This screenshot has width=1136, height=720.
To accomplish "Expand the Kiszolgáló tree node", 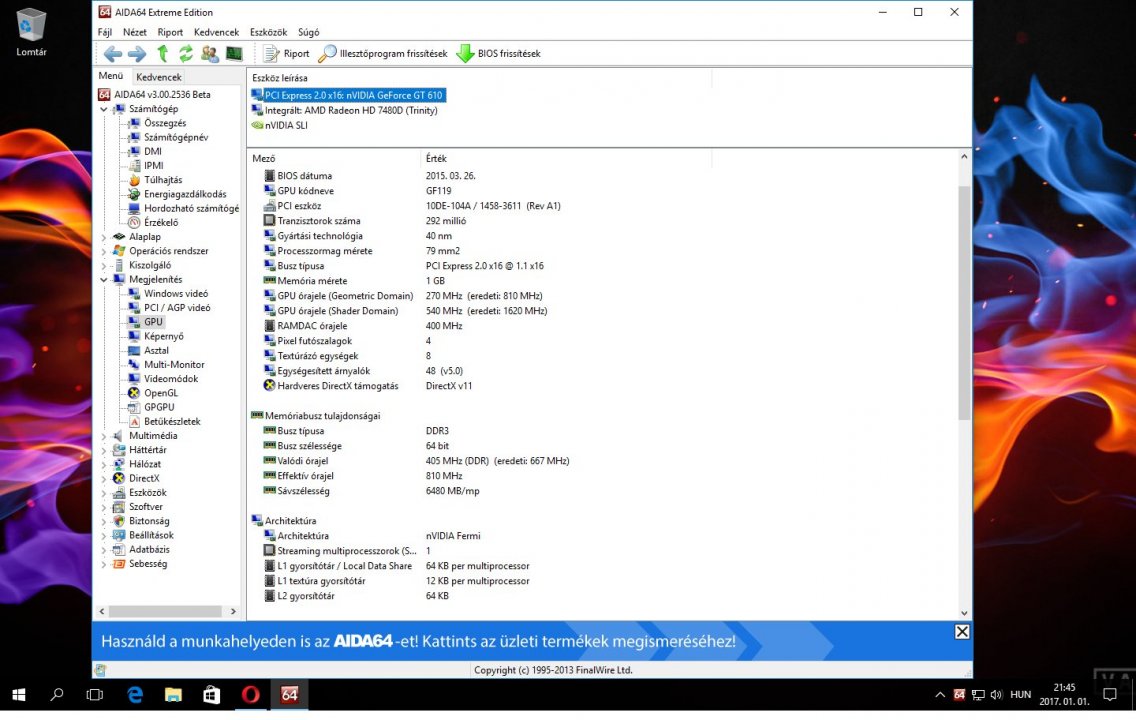I will click(x=104, y=266).
